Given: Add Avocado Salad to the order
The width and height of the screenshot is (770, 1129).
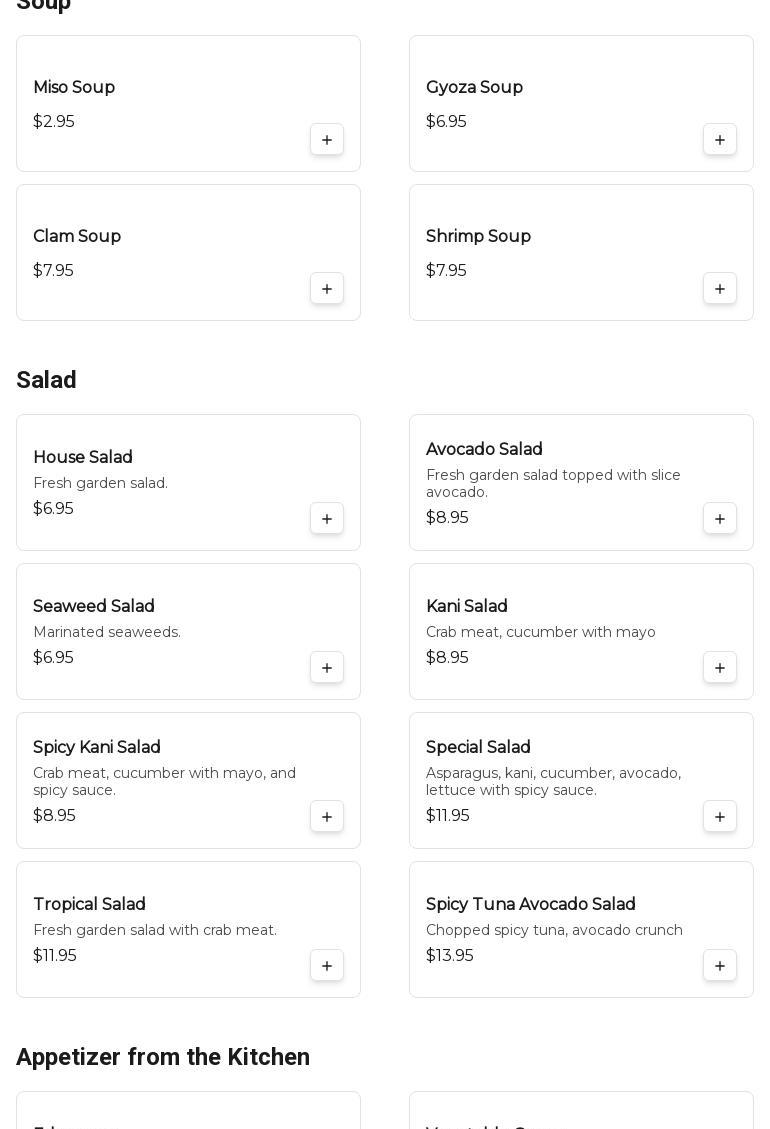Looking at the screenshot, I should [720, 519].
